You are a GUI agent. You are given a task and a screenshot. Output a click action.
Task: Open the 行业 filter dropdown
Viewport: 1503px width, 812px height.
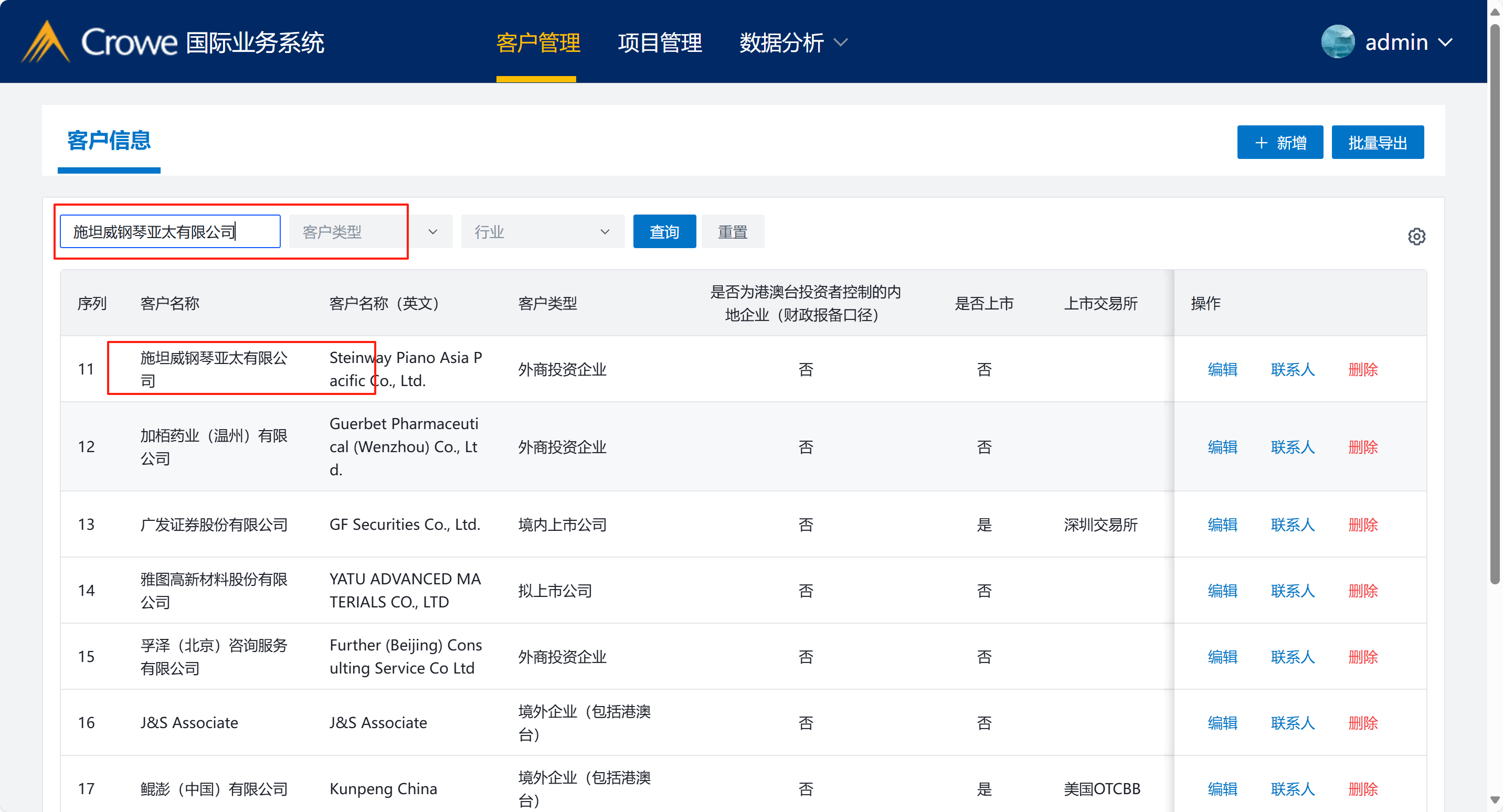click(x=542, y=232)
